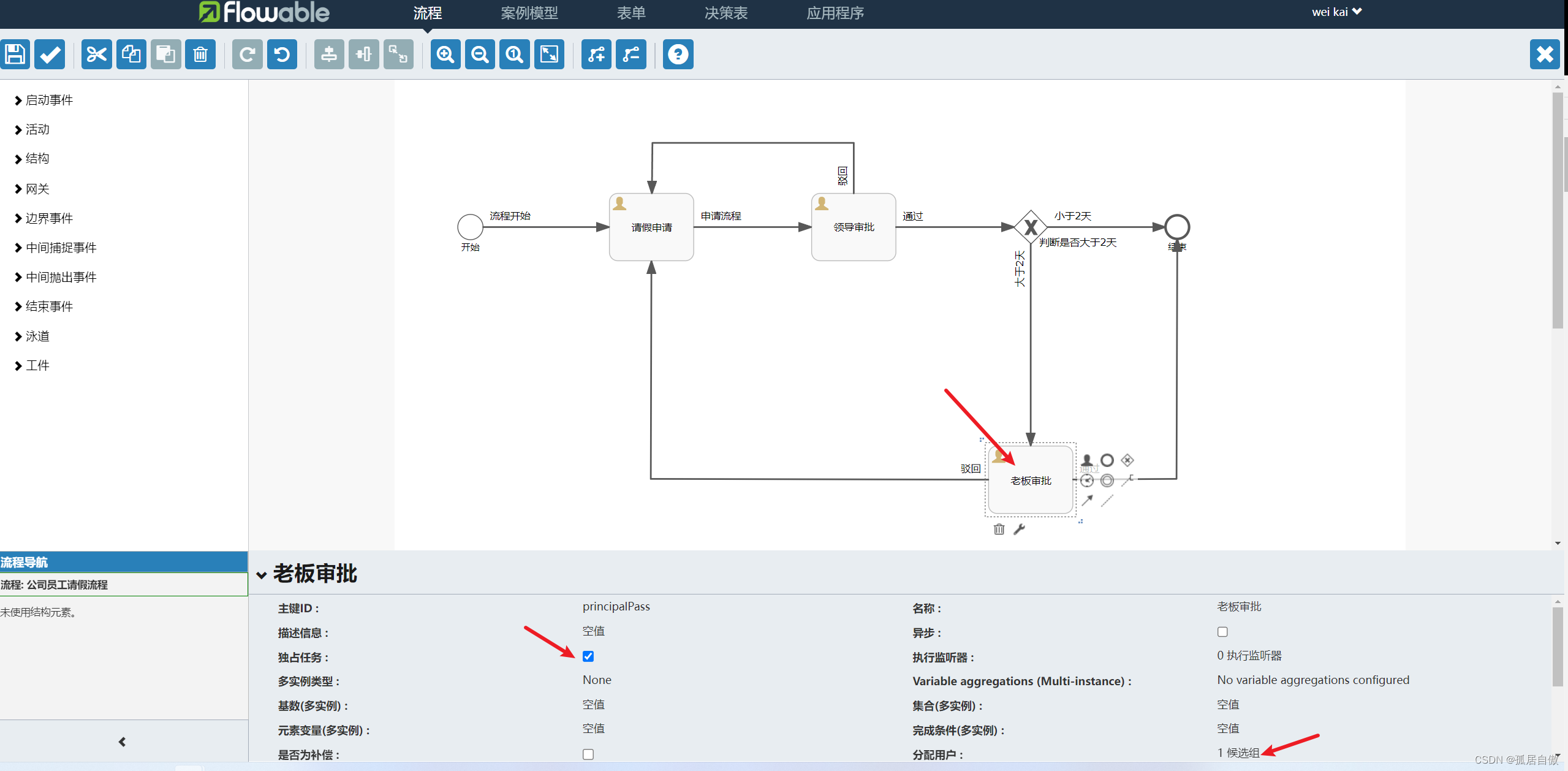Click the sequence flow arrow in quick menu
Image resolution: width=1568 pixels, height=771 pixels.
click(1087, 501)
